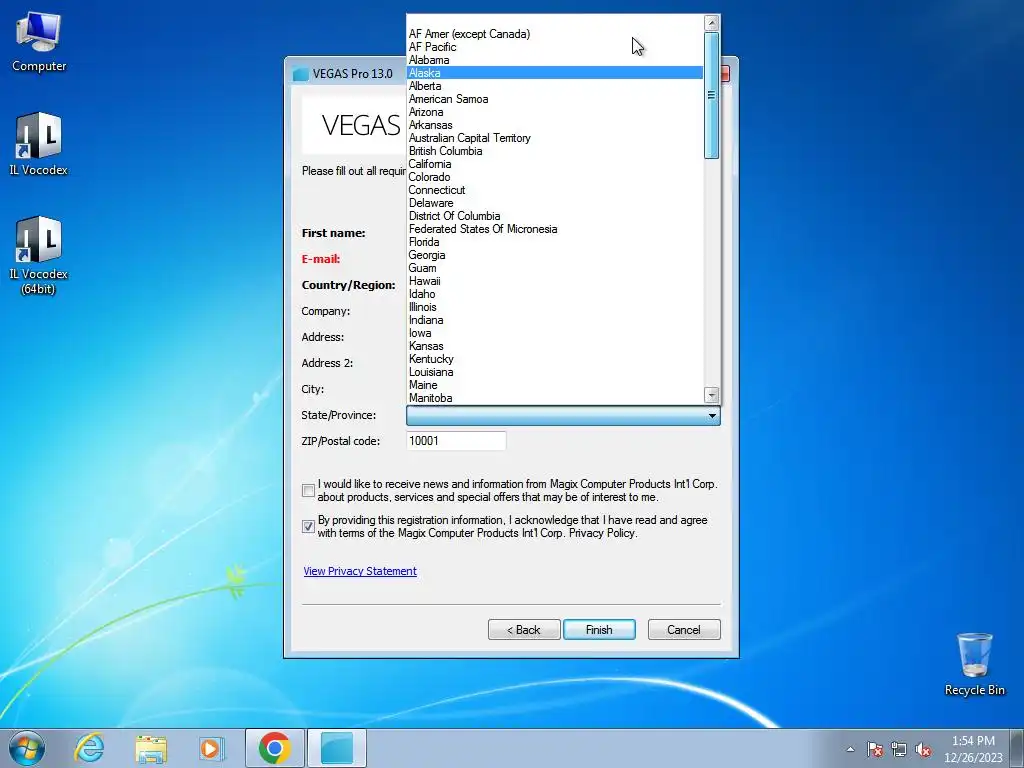The height and width of the screenshot is (768, 1024).
Task: Select Maine from the state list
Action: click(x=554, y=385)
